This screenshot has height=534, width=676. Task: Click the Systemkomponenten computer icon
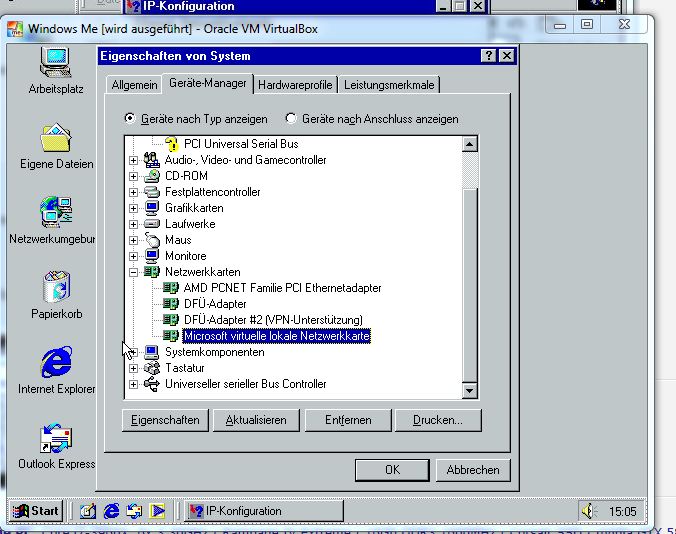point(151,352)
